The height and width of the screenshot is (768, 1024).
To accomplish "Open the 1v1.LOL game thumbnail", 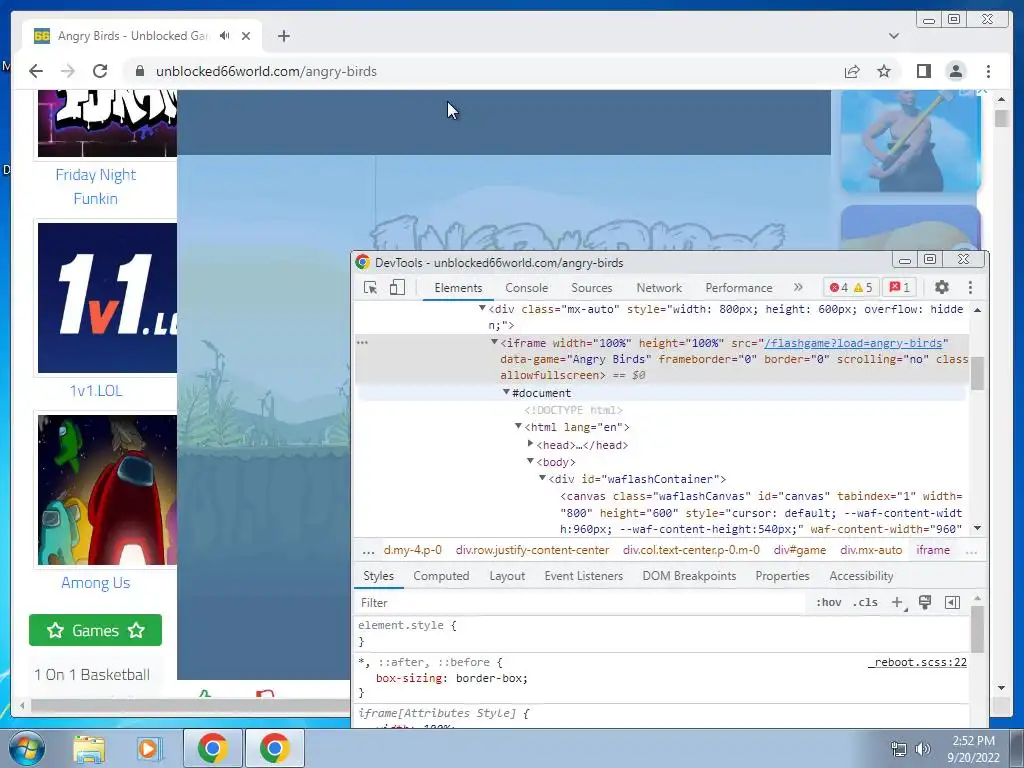I will (107, 298).
